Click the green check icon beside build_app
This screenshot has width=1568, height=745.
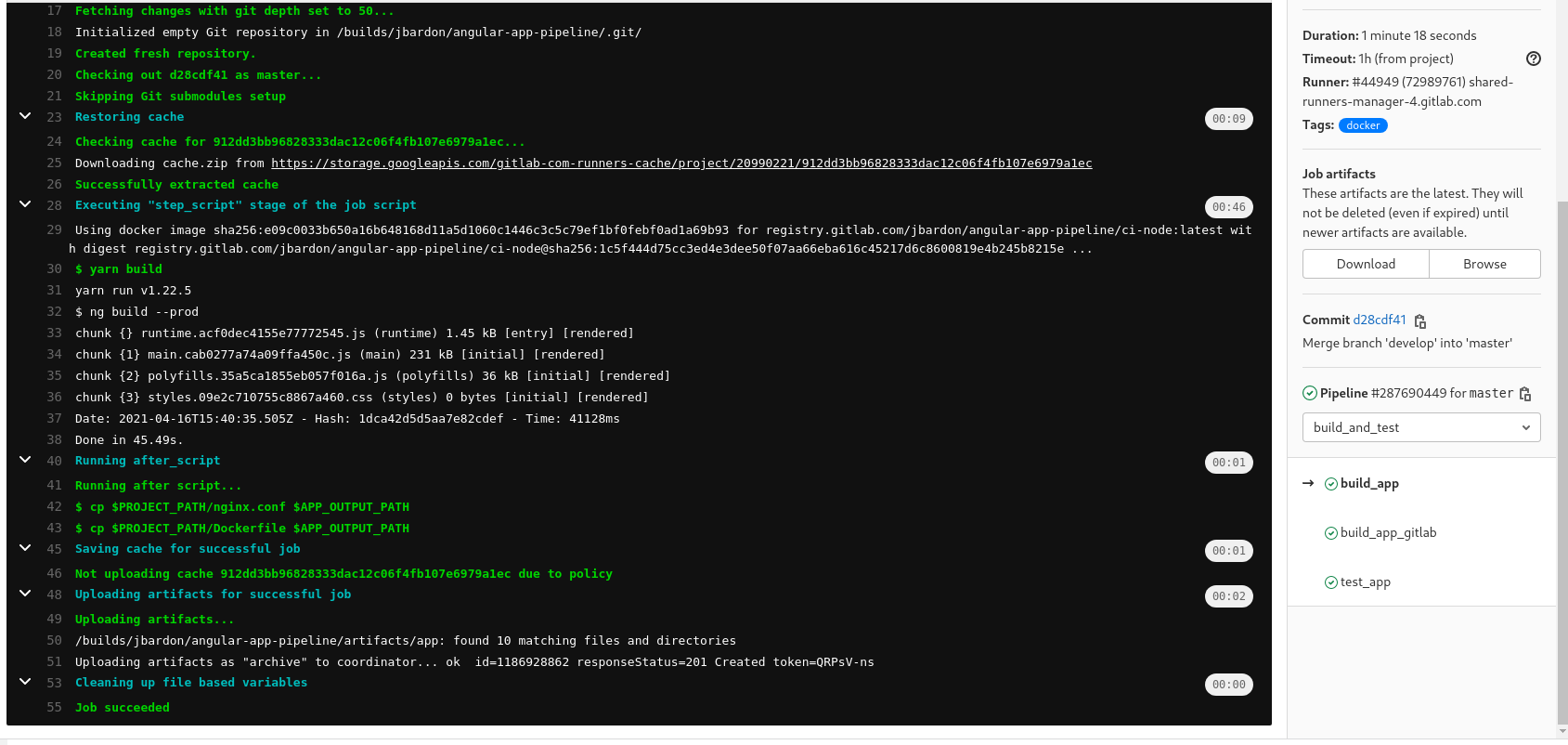(1330, 483)
